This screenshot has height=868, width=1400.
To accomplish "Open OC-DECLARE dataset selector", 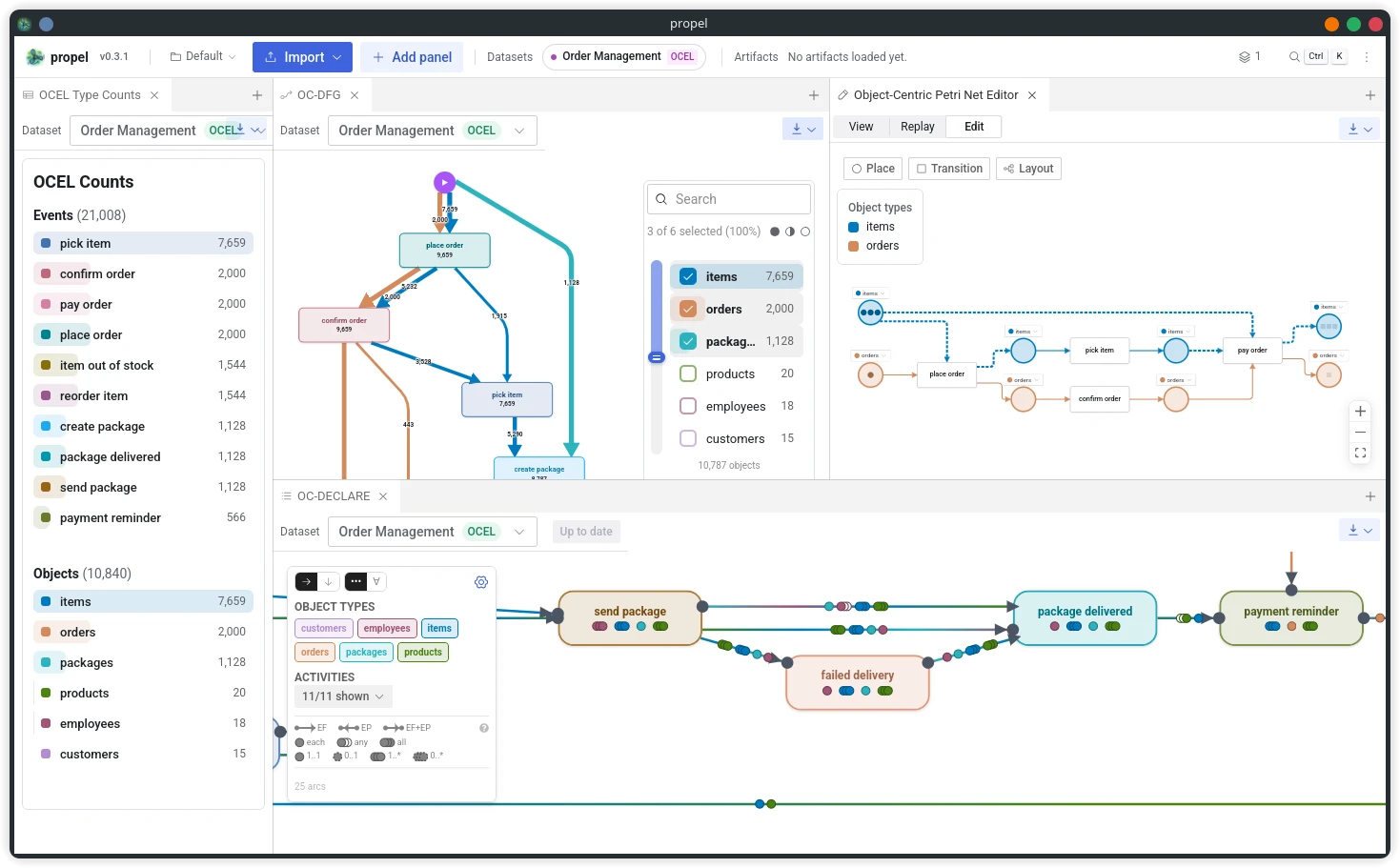I will [433, 532].
